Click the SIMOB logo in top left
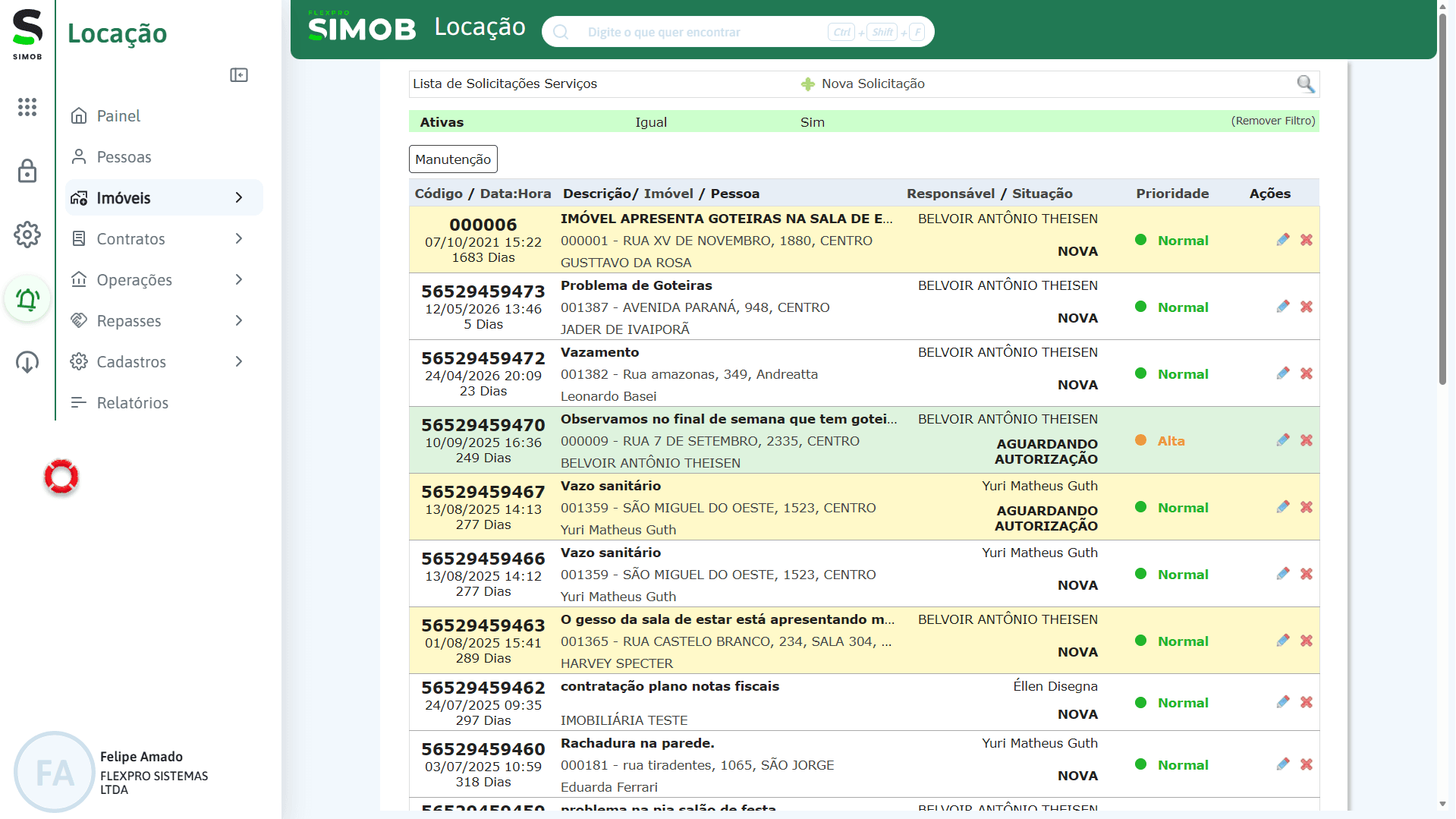Screen dimensions: 1456x819 pyautogui.click(x=27, y=34)
